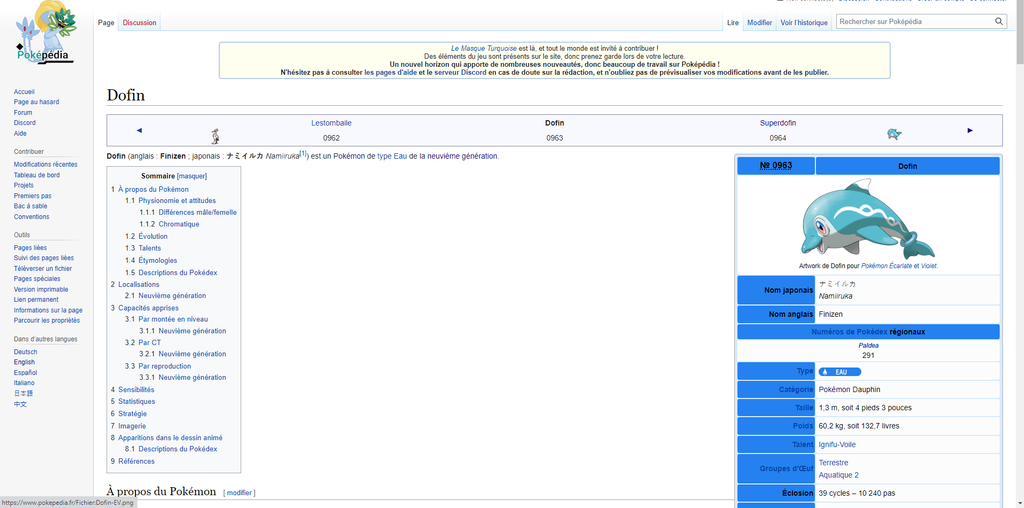Click the search magnifier icon
The width and height of the screenshot is (1024, 508).
[x=999, y=22]
